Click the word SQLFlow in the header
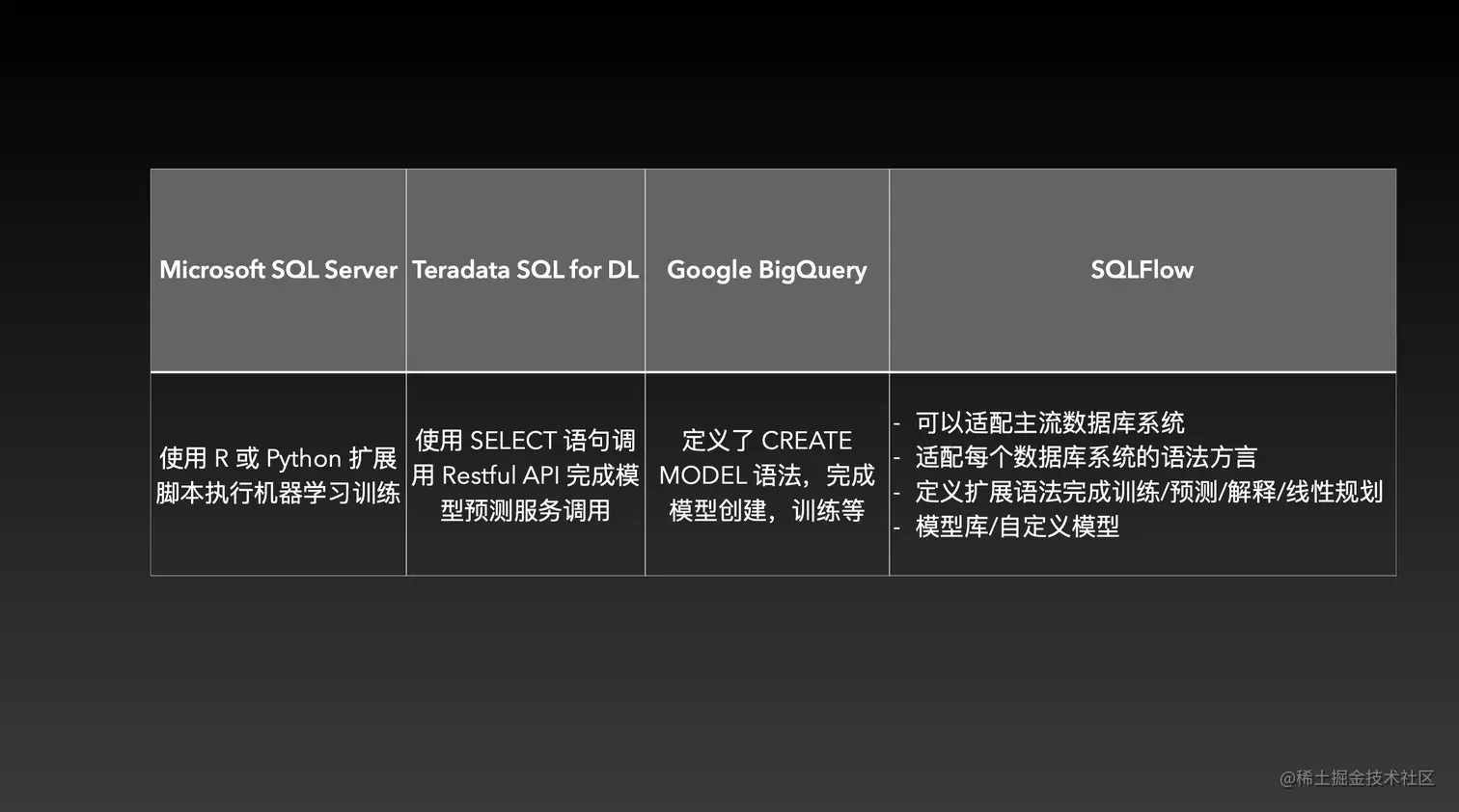The image size is (1459, 812). (x=1142, y=269)
